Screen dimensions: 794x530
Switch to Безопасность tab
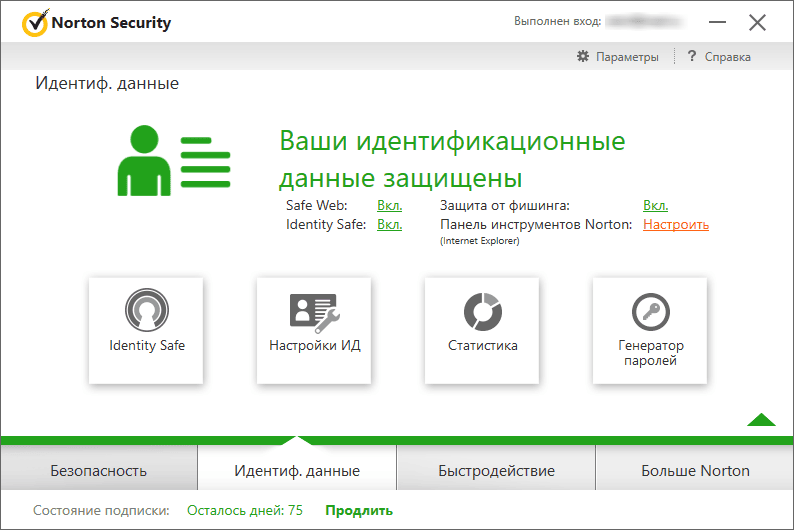(99, 468)
